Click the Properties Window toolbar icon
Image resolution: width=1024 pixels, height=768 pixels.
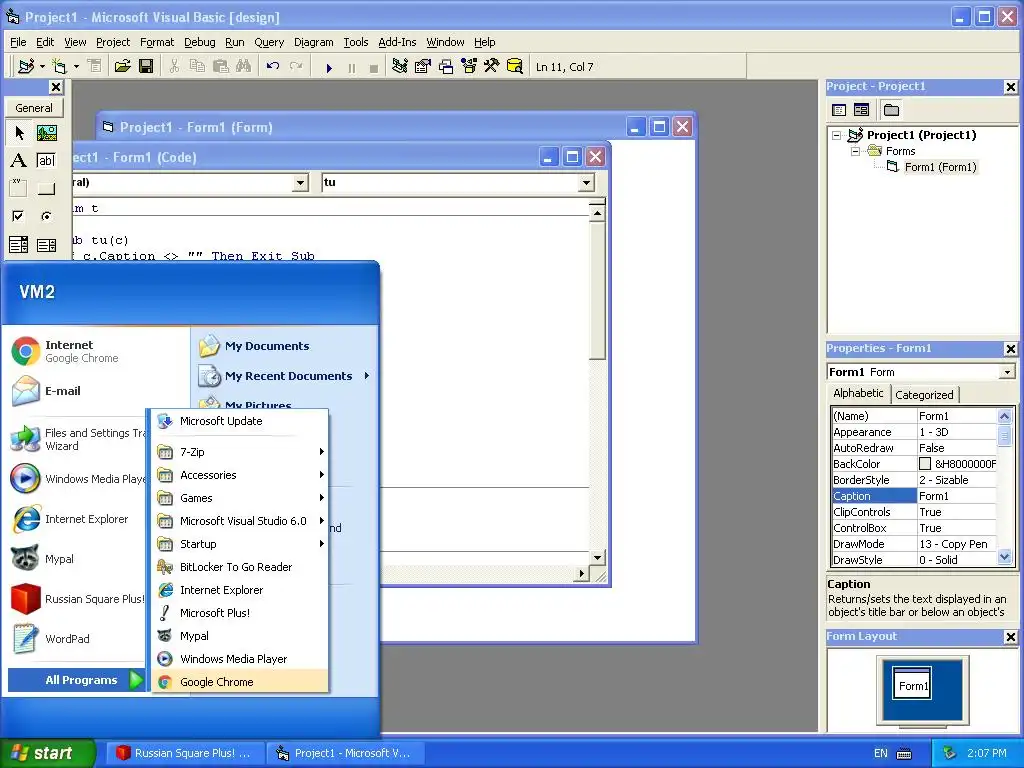(x=423, y=66)
